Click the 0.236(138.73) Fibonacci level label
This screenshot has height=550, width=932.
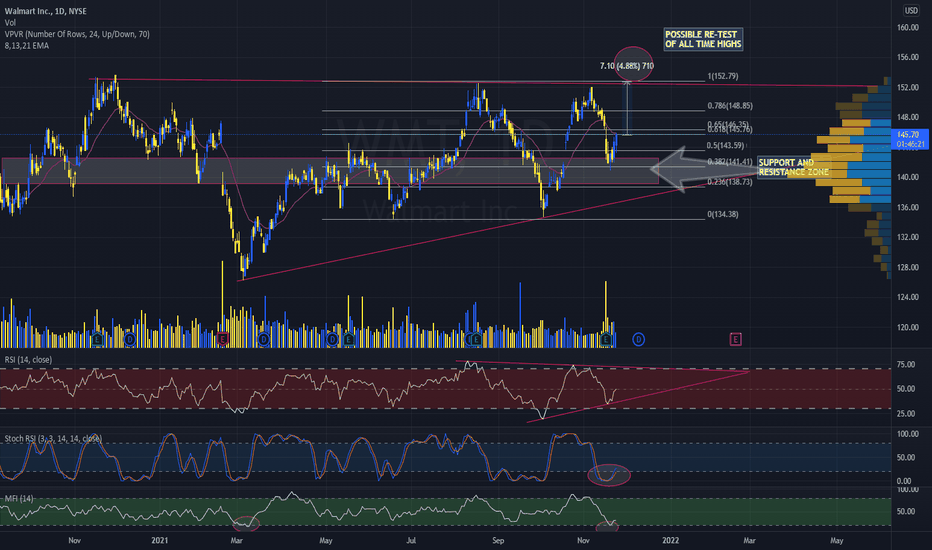(730, 182)
